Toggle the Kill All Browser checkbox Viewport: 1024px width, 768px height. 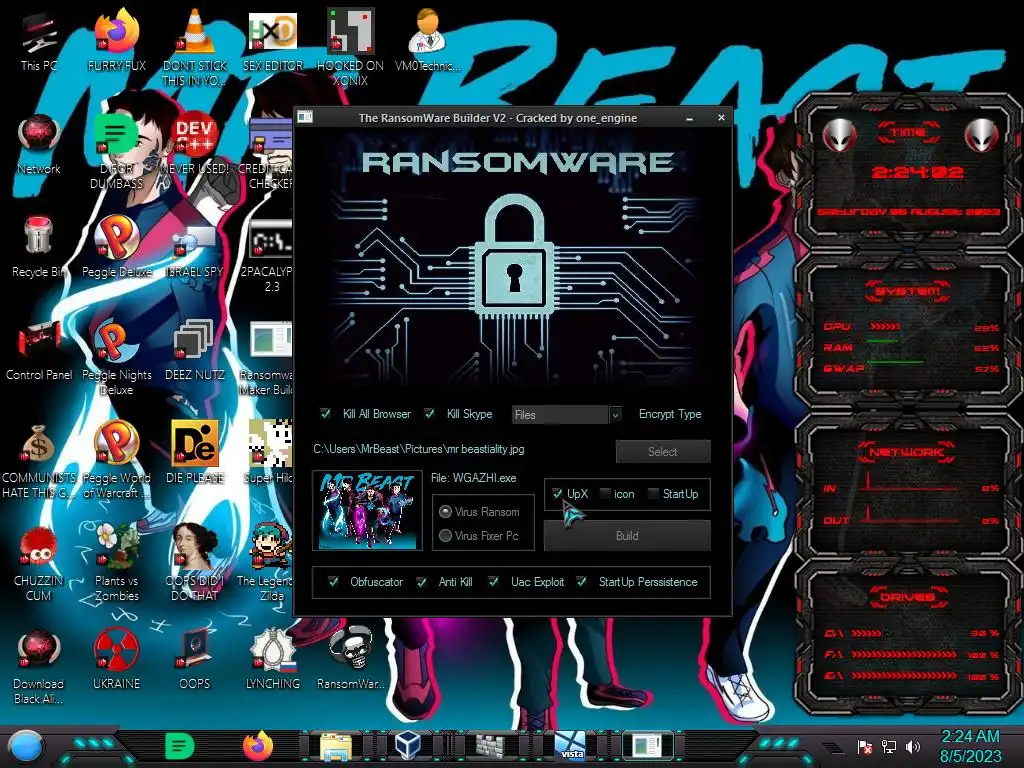point(325,413)
